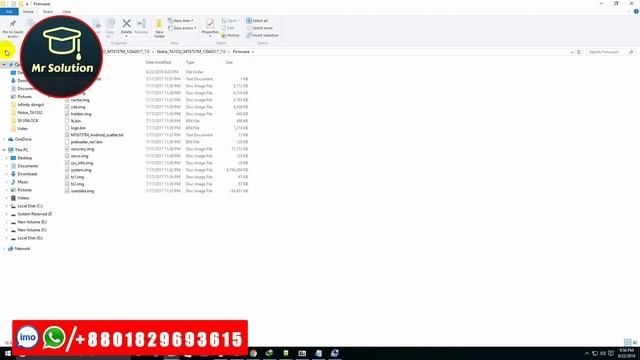Viewport: 640px width, 360px height.
Task: Switch to the Home ribbon tab
Action: click(x=28, y=12)
